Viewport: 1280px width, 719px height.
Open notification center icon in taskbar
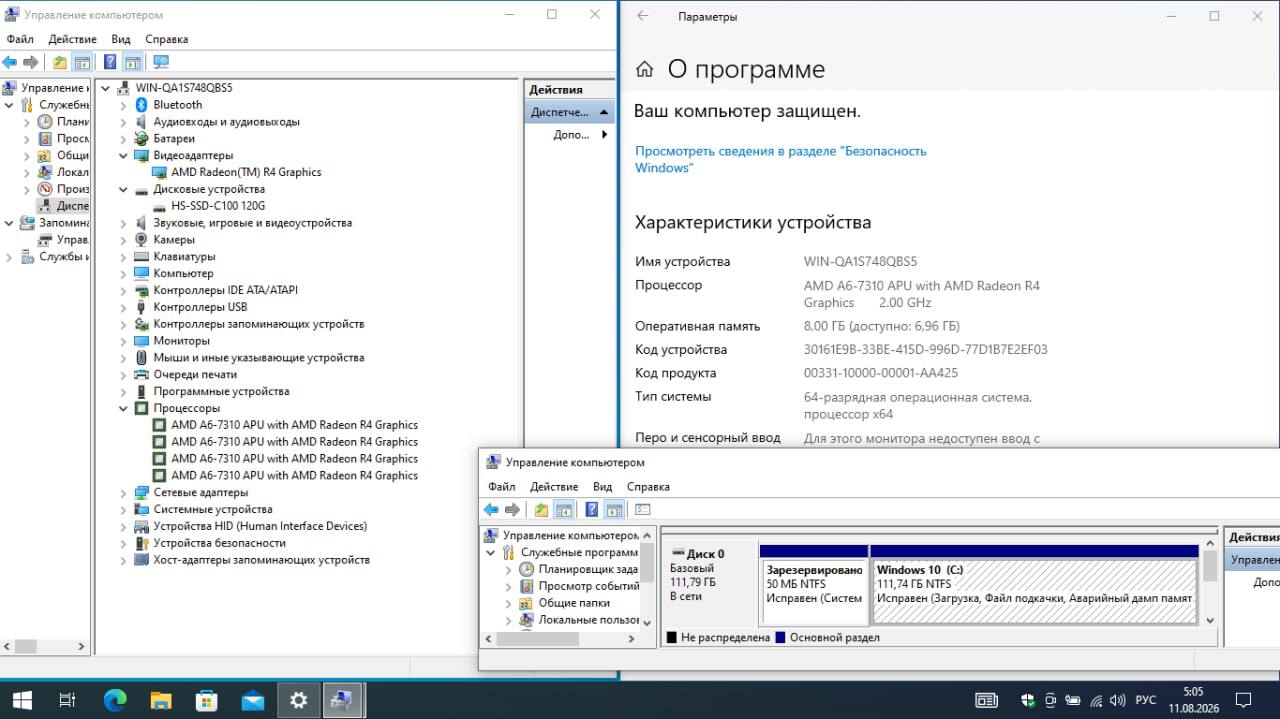pyautogui.click(x=1243, y=700)
